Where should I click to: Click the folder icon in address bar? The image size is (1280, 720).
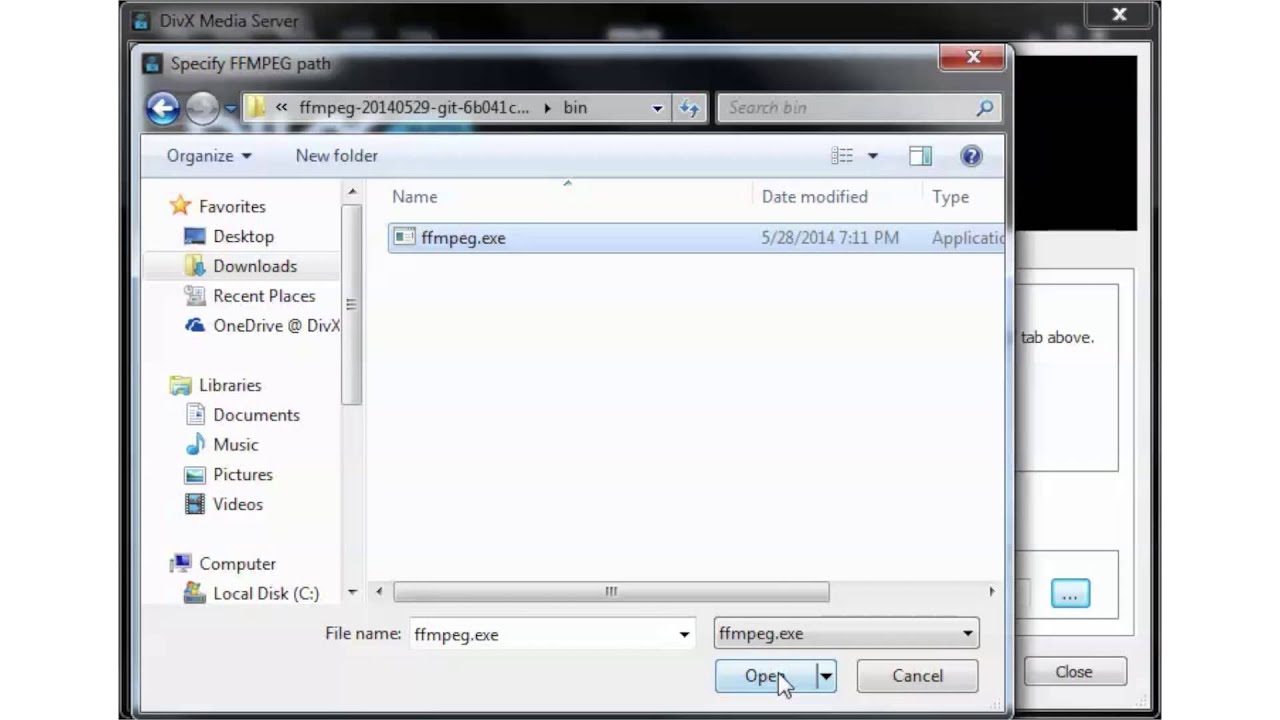pyautogui.click(x=257, y=108)
